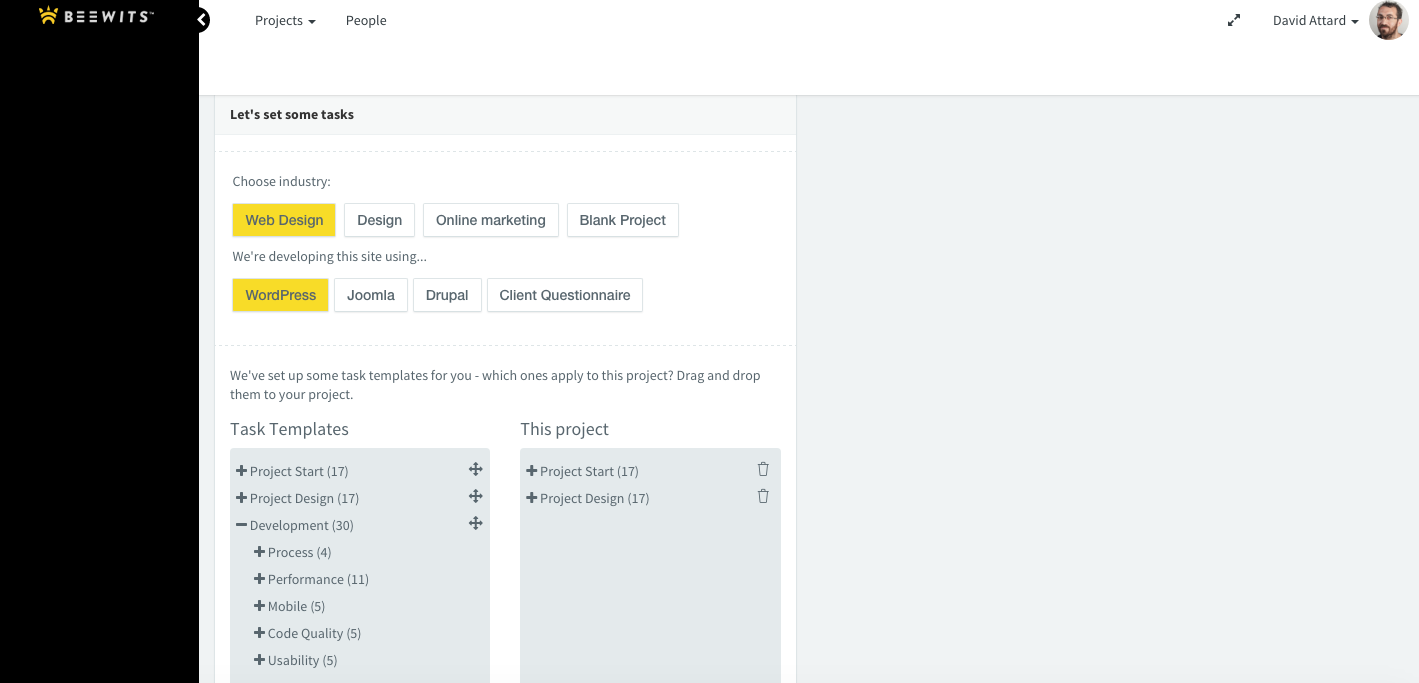
Task: Expand Project Design in Task Templates
Action: (x=241, y=498)
